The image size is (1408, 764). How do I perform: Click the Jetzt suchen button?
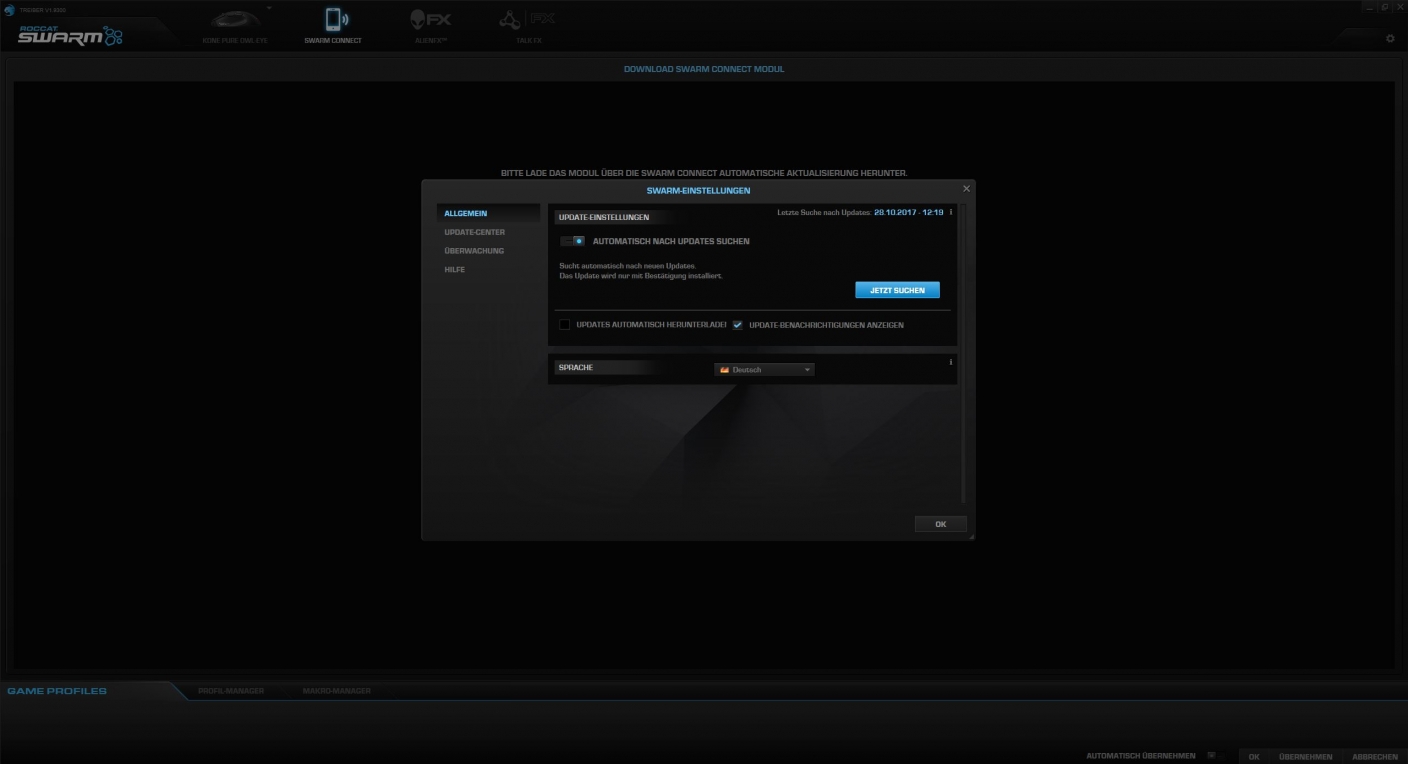(x=897, y=290)
